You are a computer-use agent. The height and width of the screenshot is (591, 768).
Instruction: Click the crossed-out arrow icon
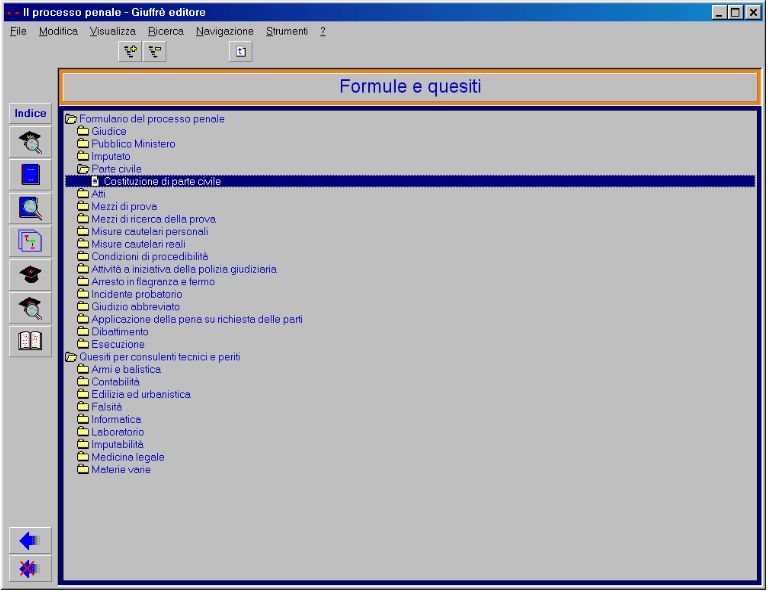point(30,568)
